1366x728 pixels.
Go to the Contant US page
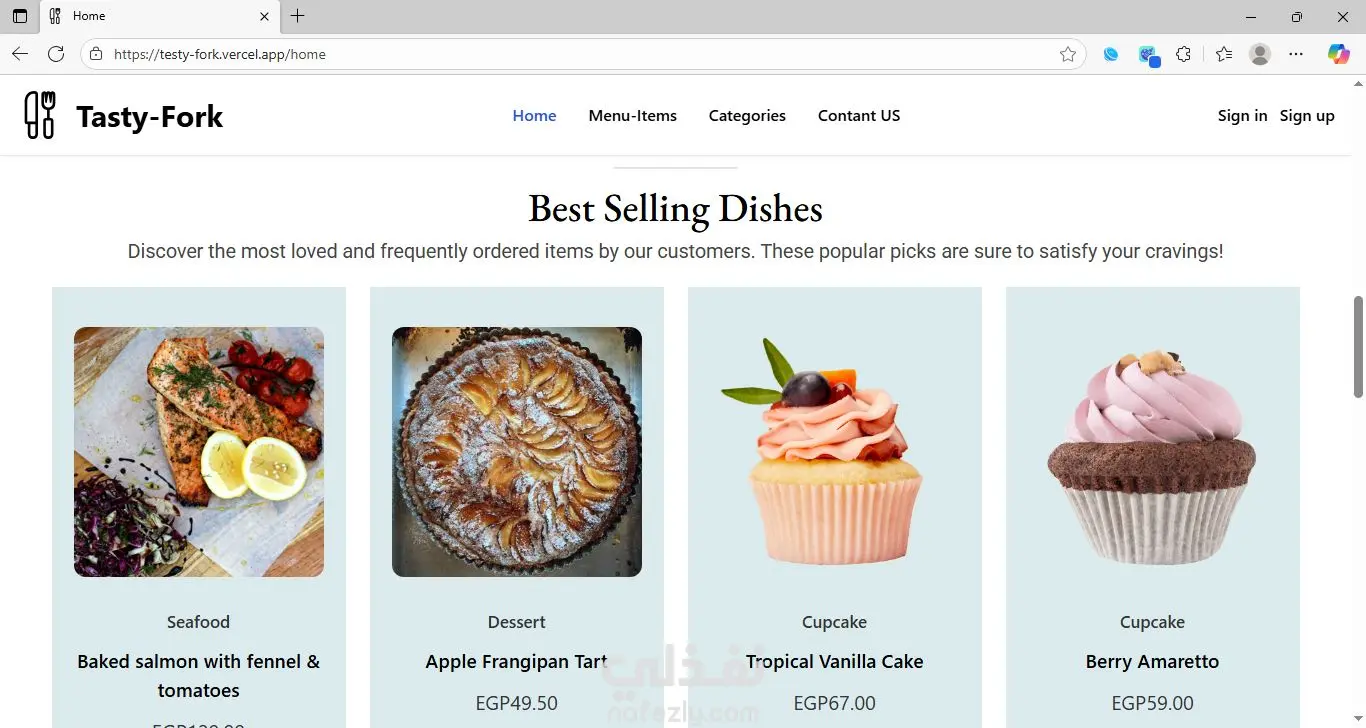pyautogui.click(x=859, y=116)
